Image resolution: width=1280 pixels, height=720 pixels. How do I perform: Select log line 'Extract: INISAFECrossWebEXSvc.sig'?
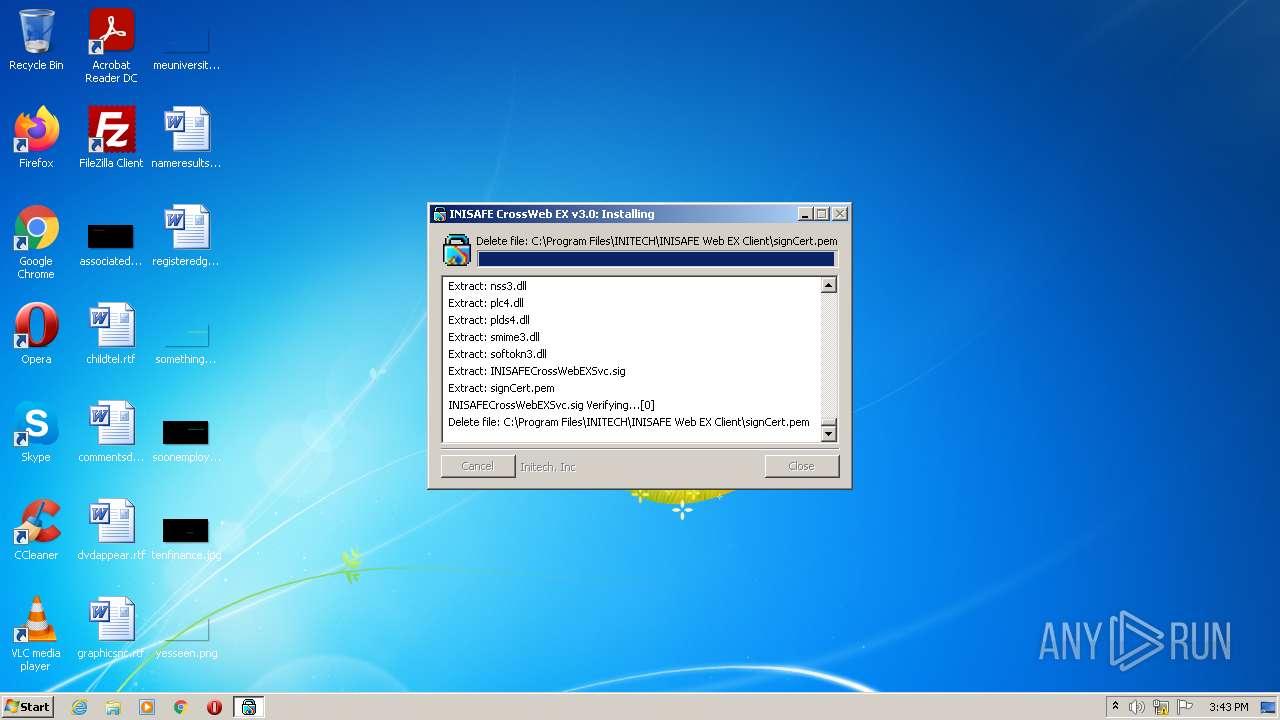tap(537, 371)
